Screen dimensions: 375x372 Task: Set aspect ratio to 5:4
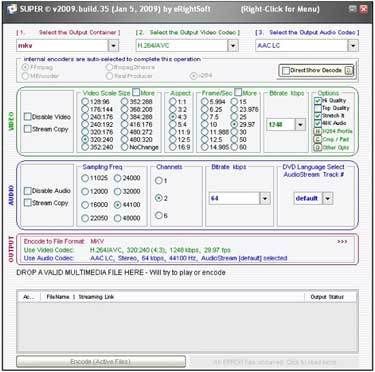point(173,124)
